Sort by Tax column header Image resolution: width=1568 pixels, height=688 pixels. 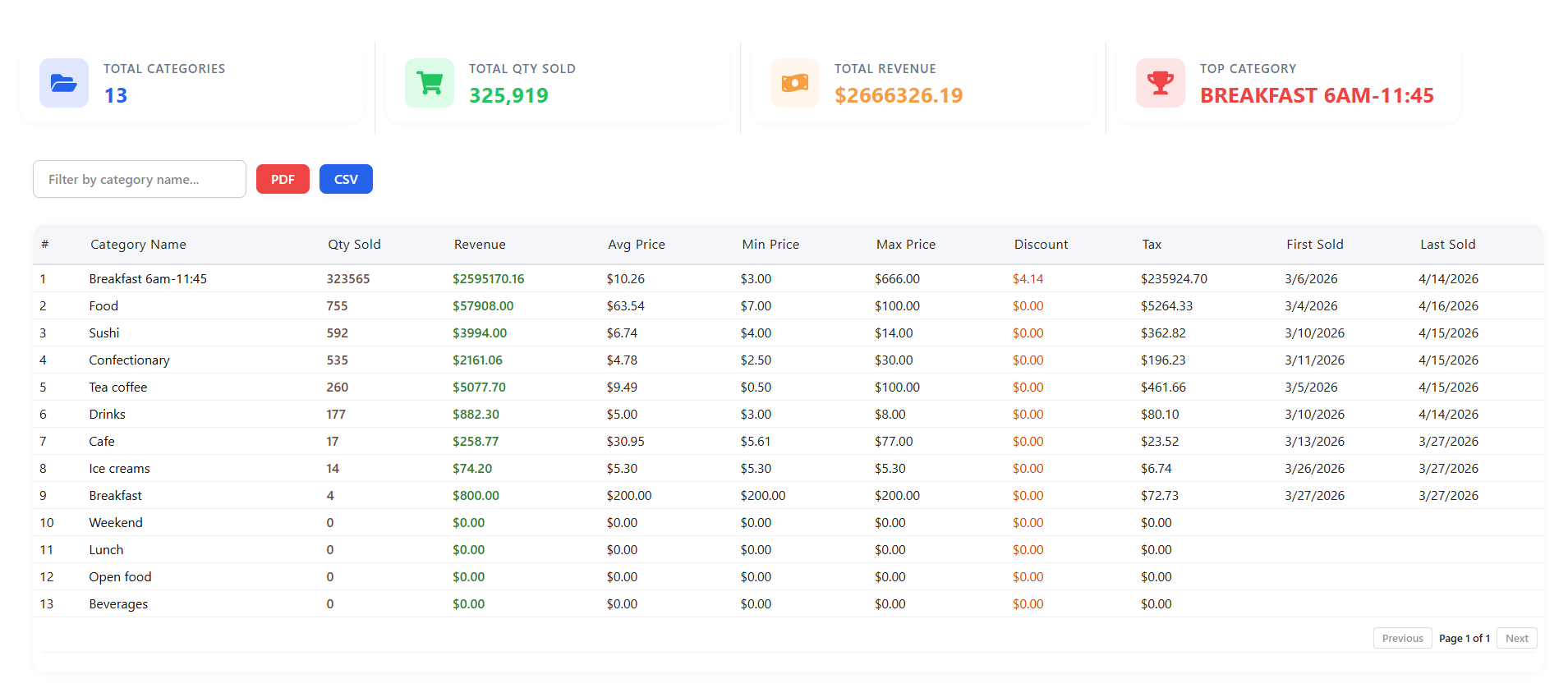[1152, 244]
